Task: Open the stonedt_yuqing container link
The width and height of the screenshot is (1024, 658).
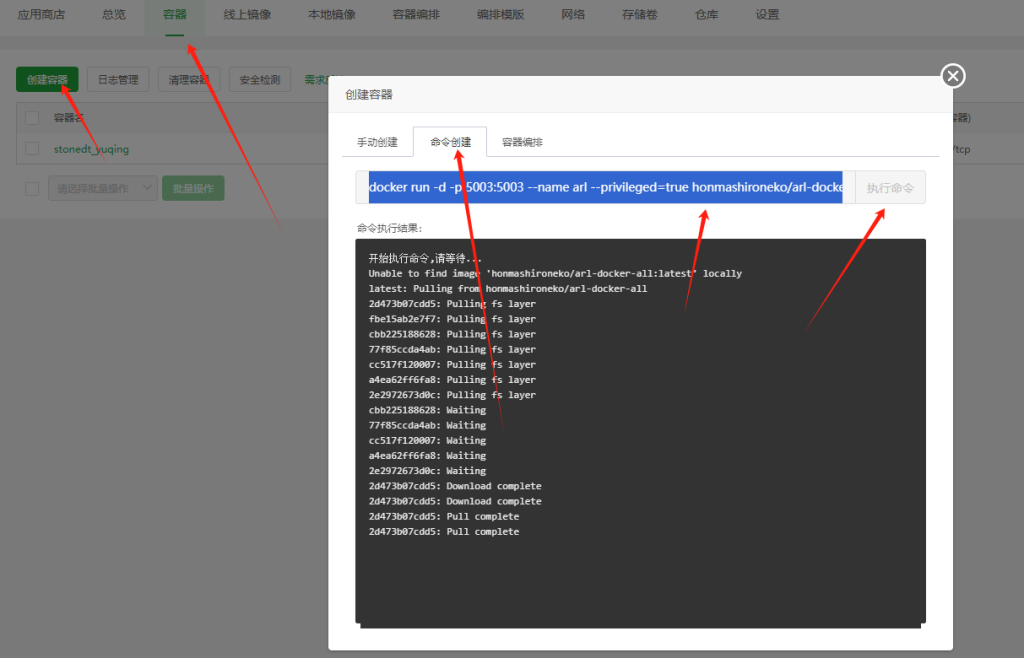Action: click(x=91, y=149)
